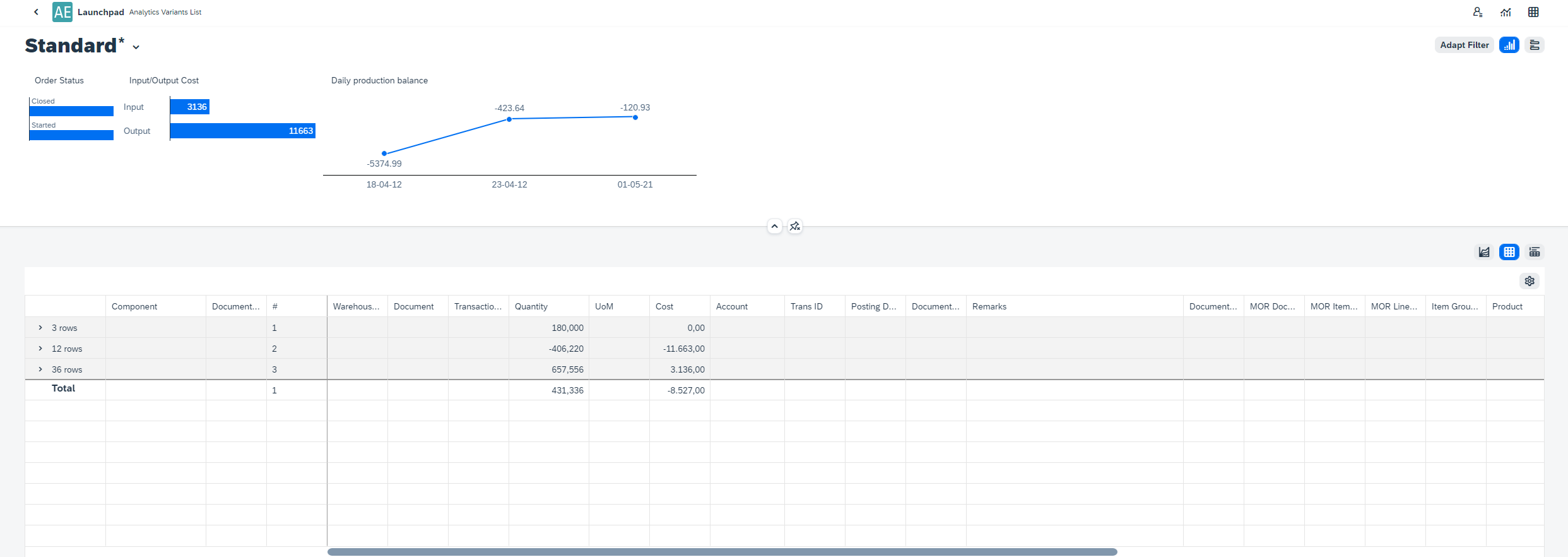Open the Standard variant dropdown
Image resolution: width=1568 pixels, height=557 pixels.
136,47
